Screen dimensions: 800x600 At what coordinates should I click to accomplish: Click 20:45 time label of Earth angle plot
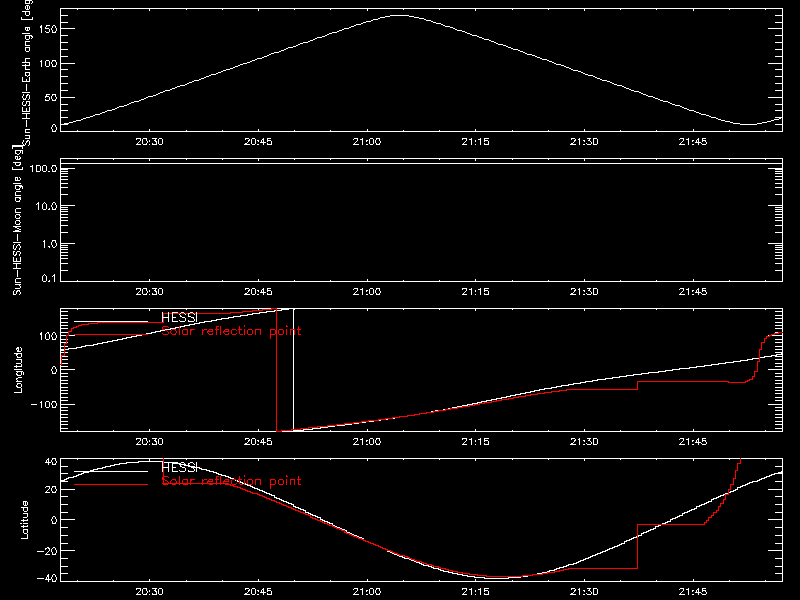pos(258,141)
